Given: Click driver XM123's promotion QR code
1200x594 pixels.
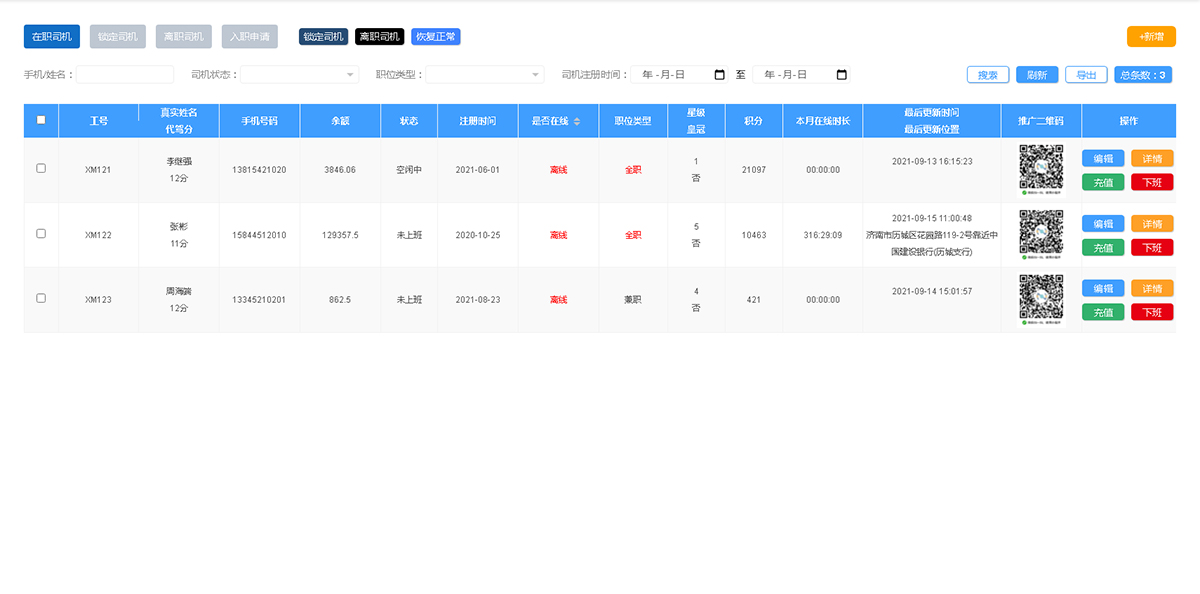Looking at the screenshot, I should click(1039, 298).
